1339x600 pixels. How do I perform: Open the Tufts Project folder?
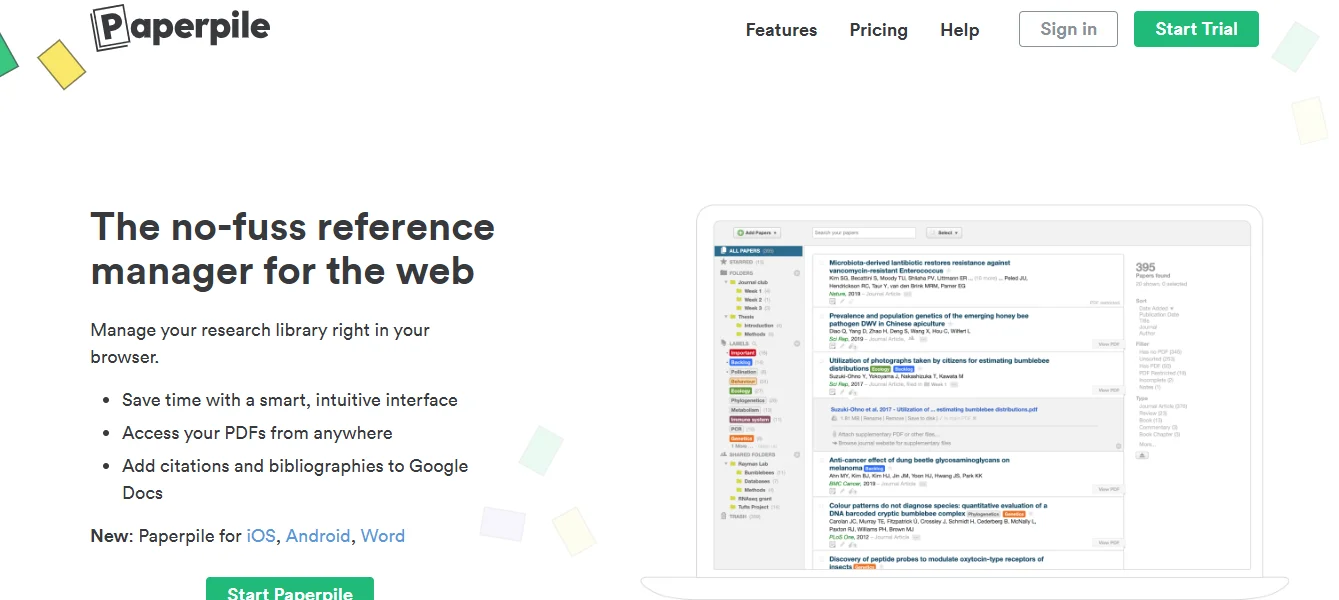click(x=753, y=507)
